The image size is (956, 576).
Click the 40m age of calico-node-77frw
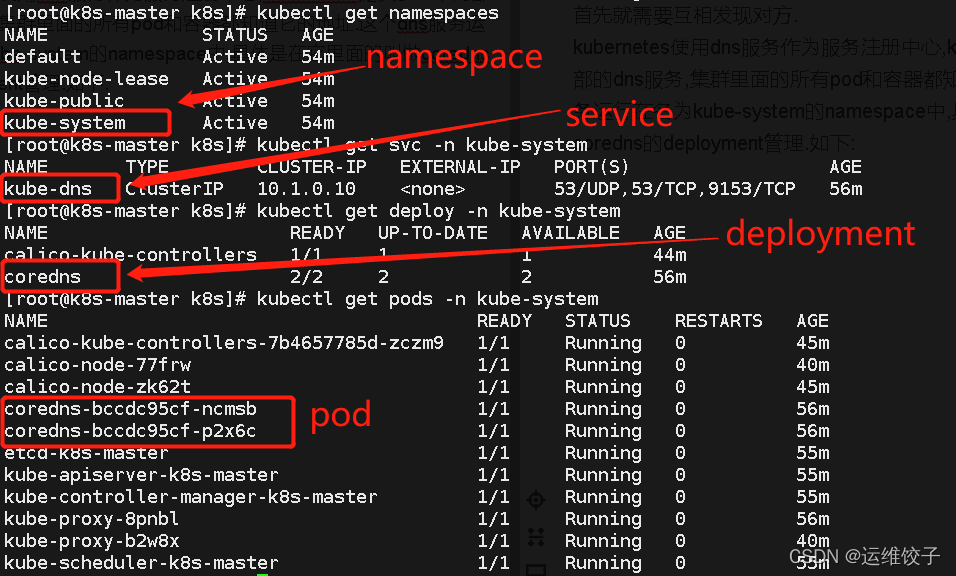(x=813, y=364)
